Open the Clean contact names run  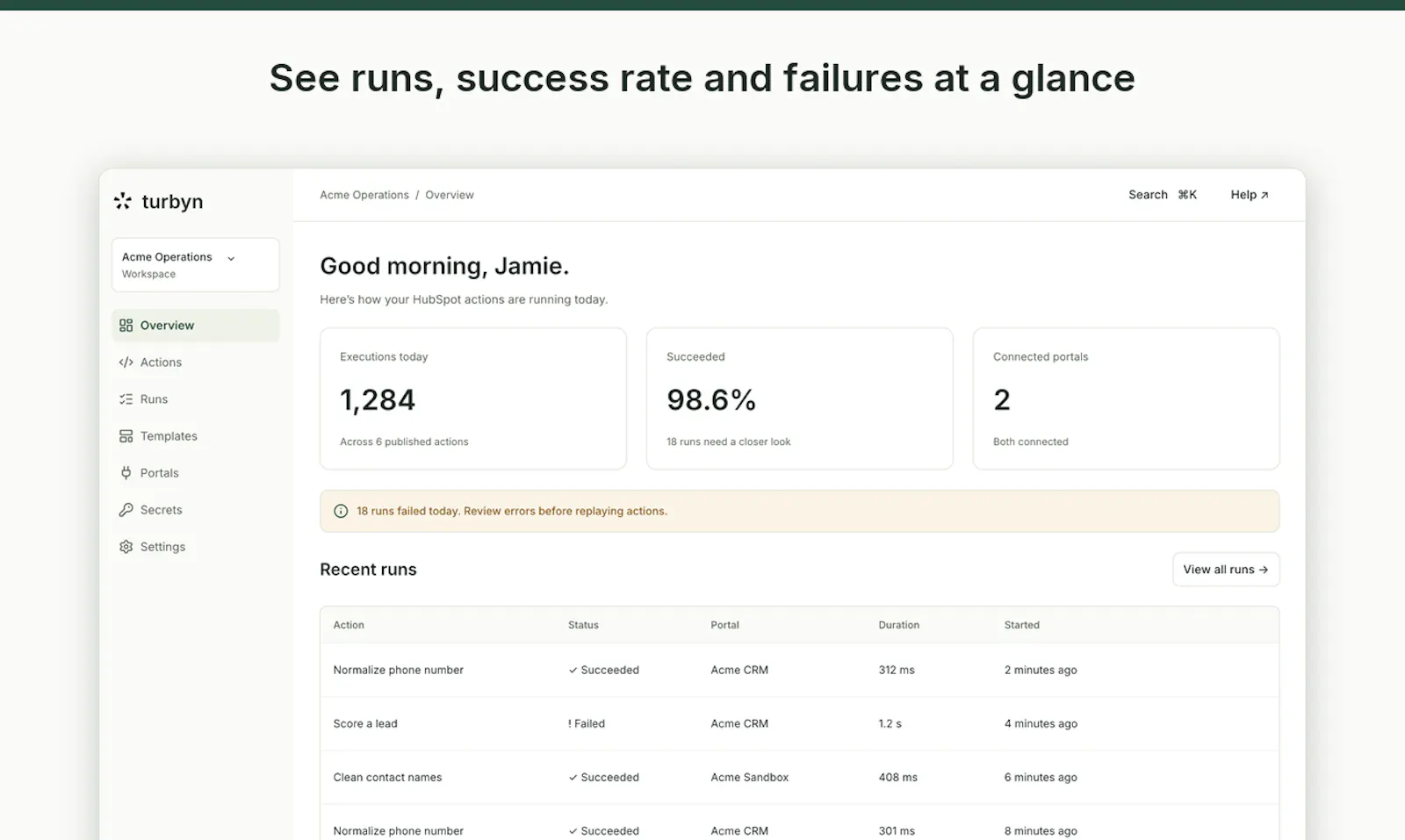pyautogui.click(x=800, y=778)
